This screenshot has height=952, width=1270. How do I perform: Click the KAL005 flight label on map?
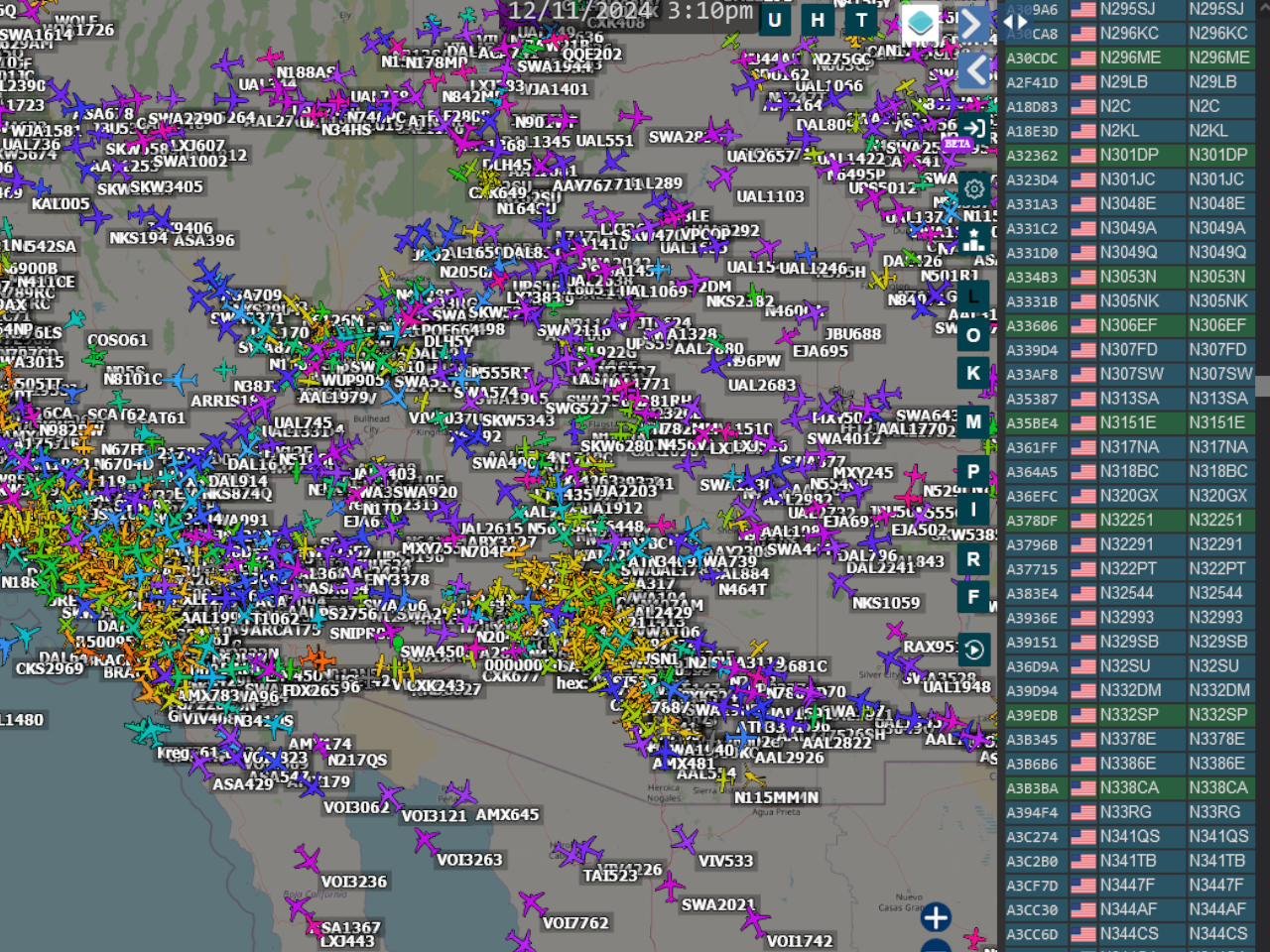tap(61, 203)
